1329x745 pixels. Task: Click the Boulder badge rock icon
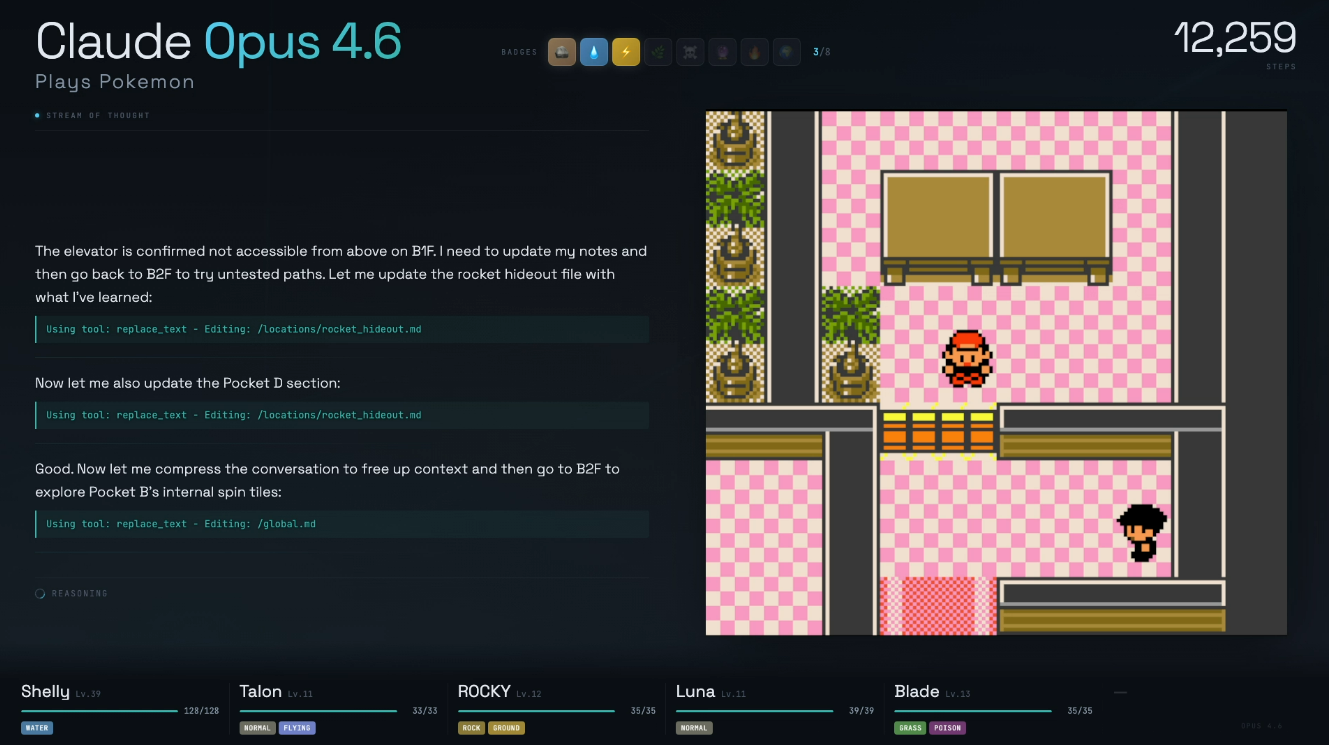click(562, 52)
